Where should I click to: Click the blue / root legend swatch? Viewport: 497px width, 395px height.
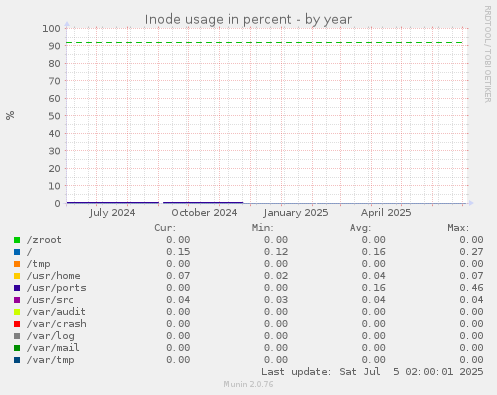pos(17,252)
